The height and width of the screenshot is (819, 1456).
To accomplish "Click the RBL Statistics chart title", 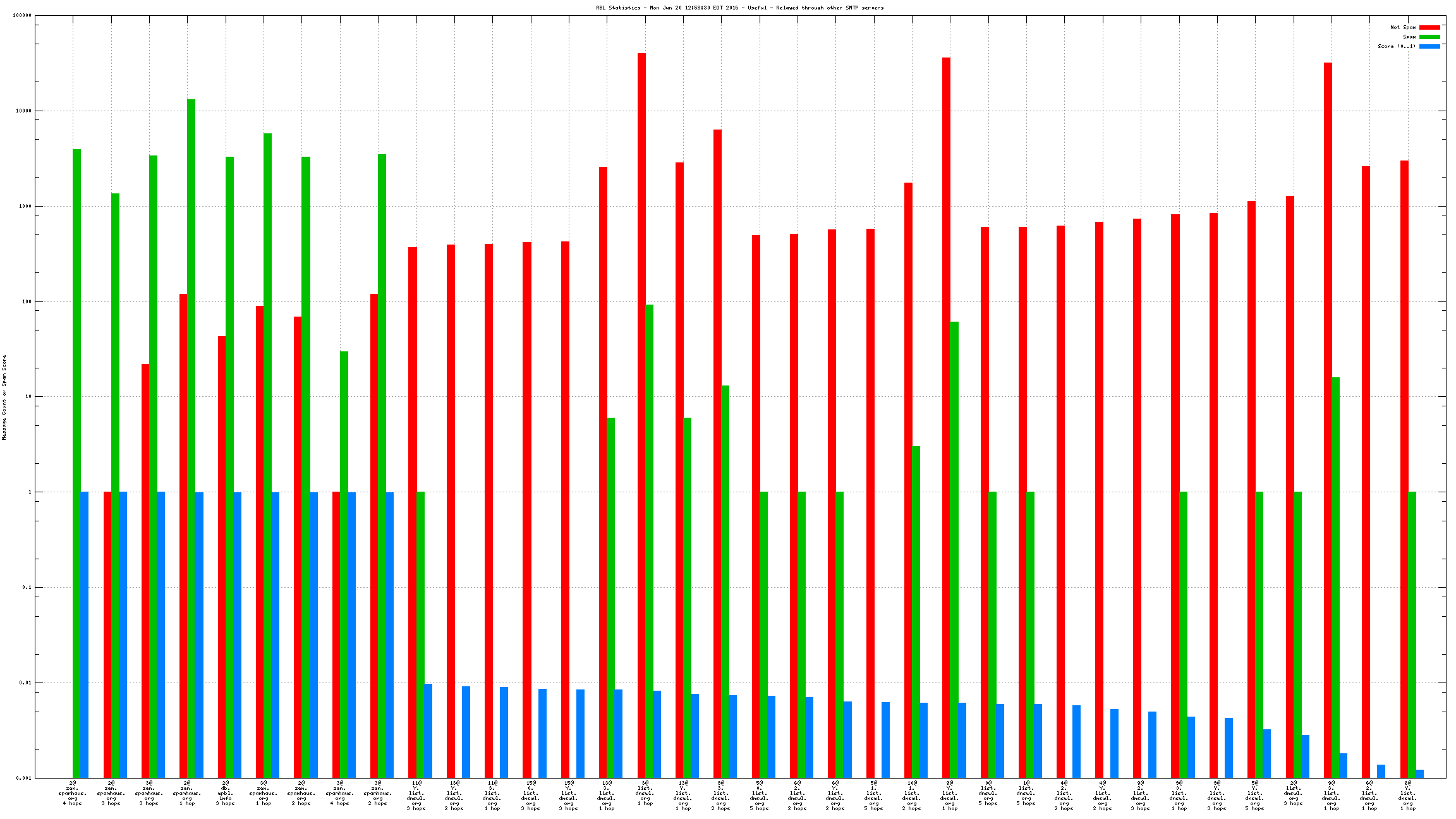I will pyautogui.click(x=739, y=8).
